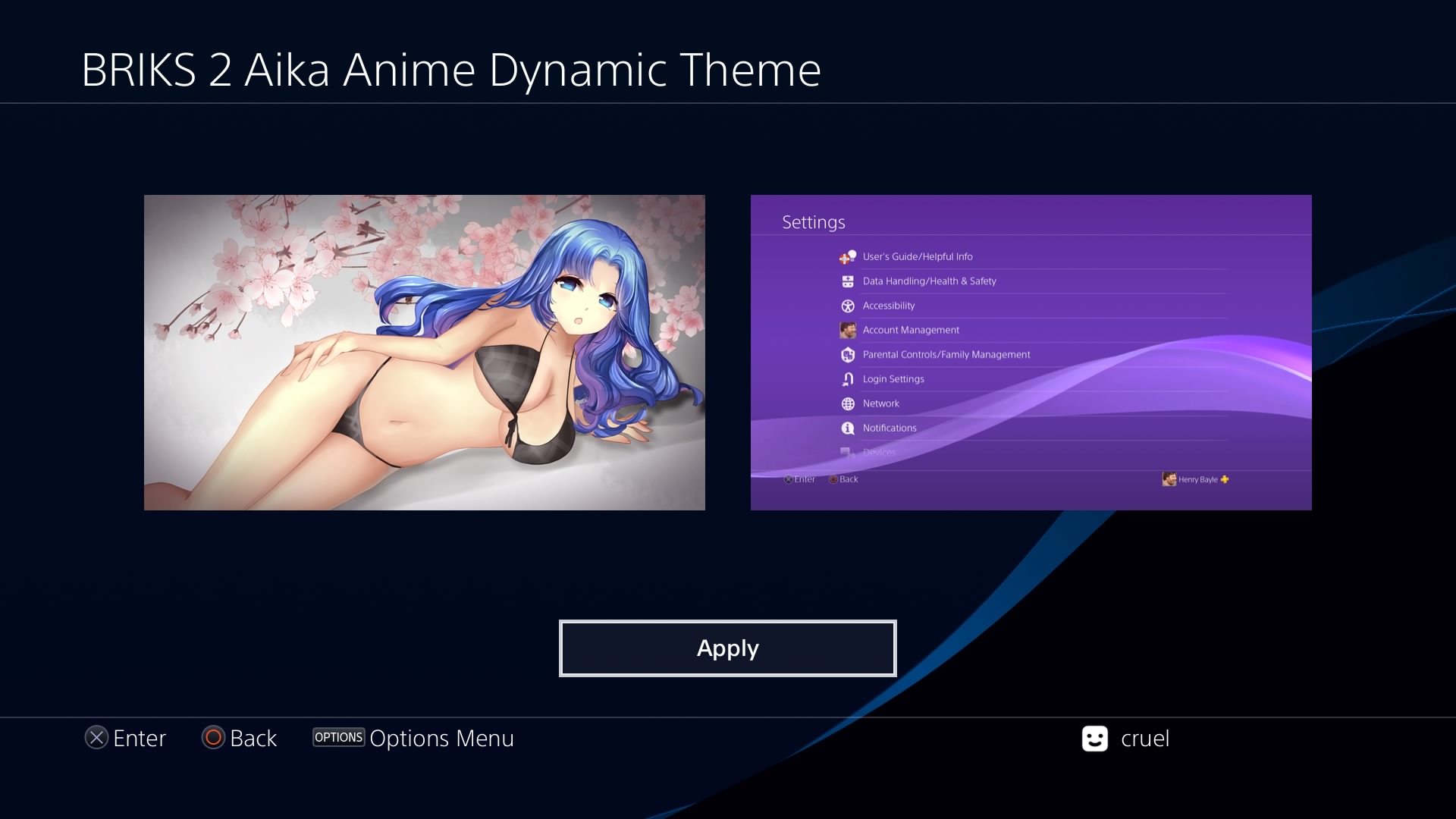
Task: Click the Parental Controls icon in preview
Action: (x=848, y=355)
